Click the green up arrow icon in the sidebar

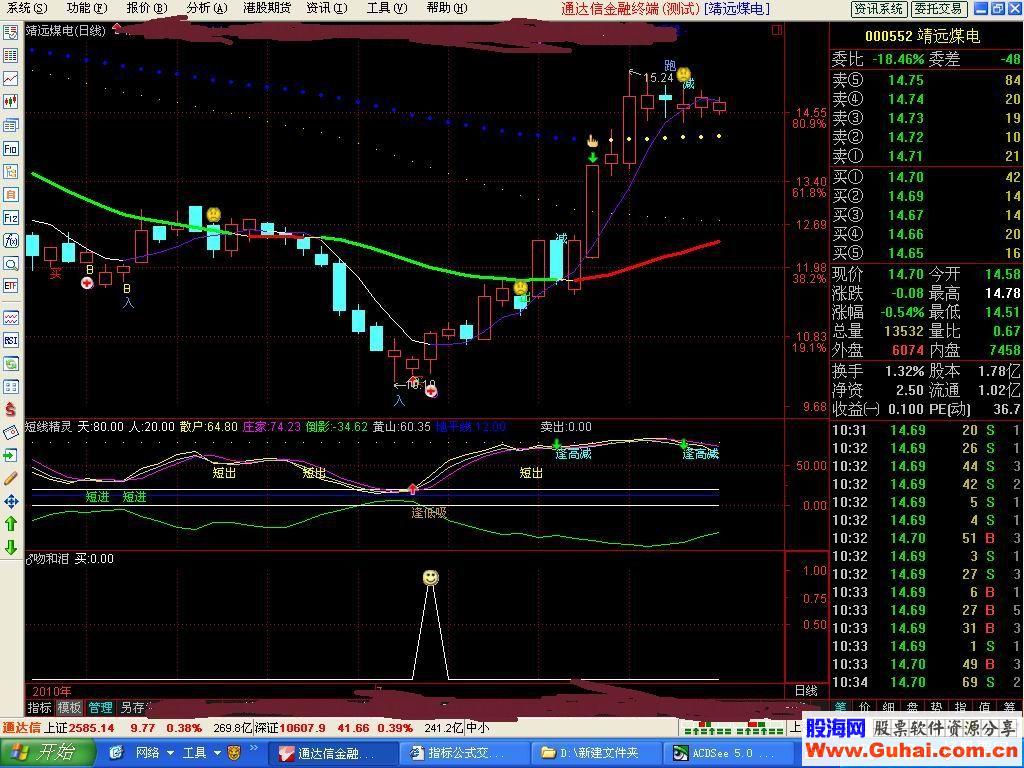(10, 524)
